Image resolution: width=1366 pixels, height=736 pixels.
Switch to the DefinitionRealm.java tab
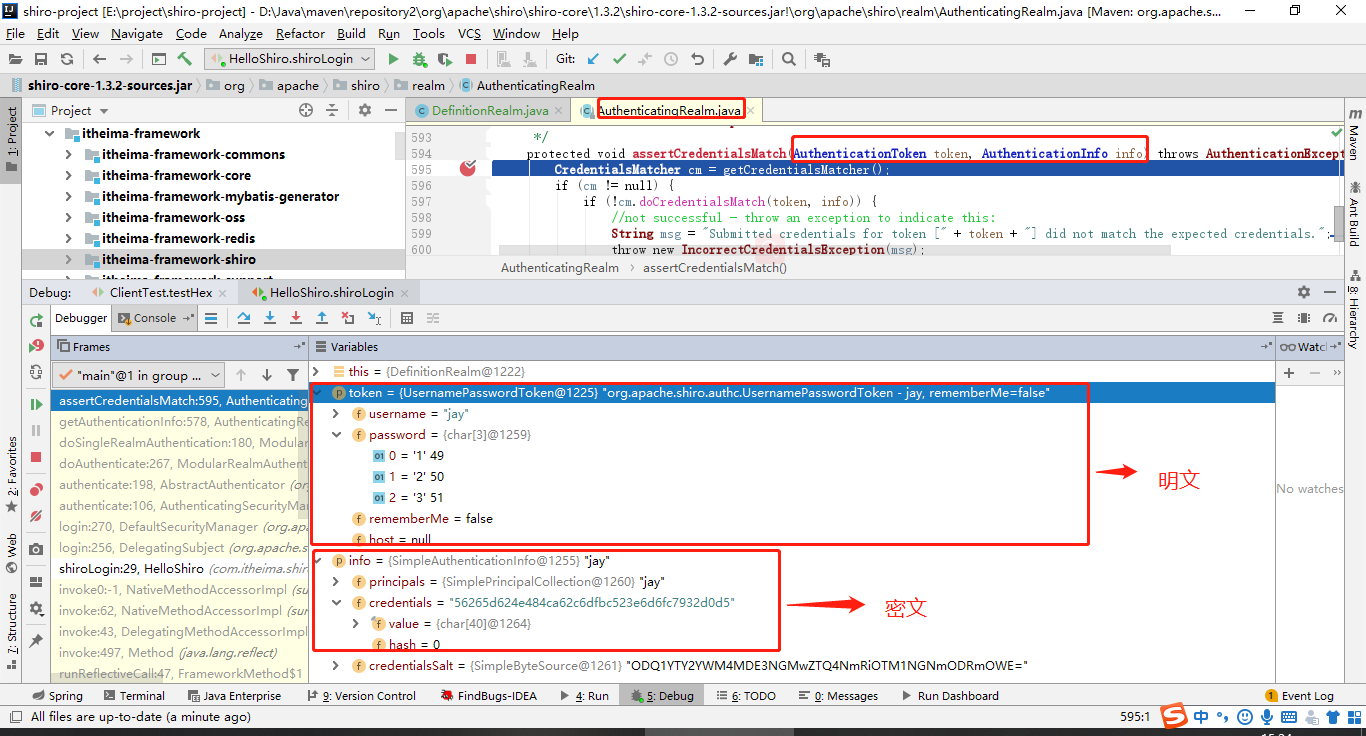pos(482,111)
